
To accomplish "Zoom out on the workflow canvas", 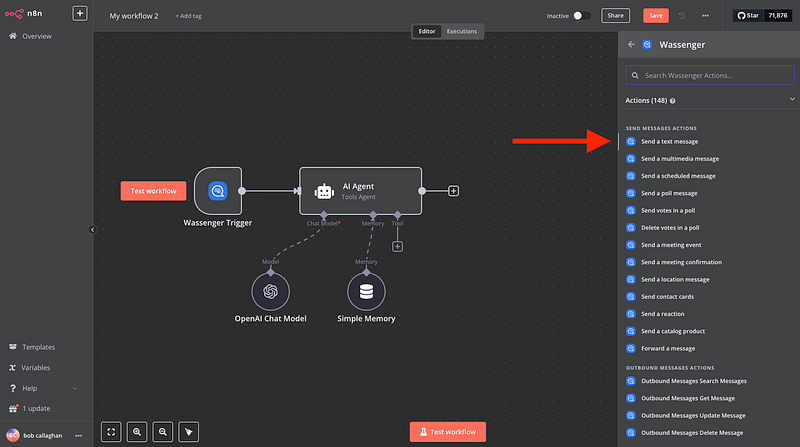I will pos(162,432).
